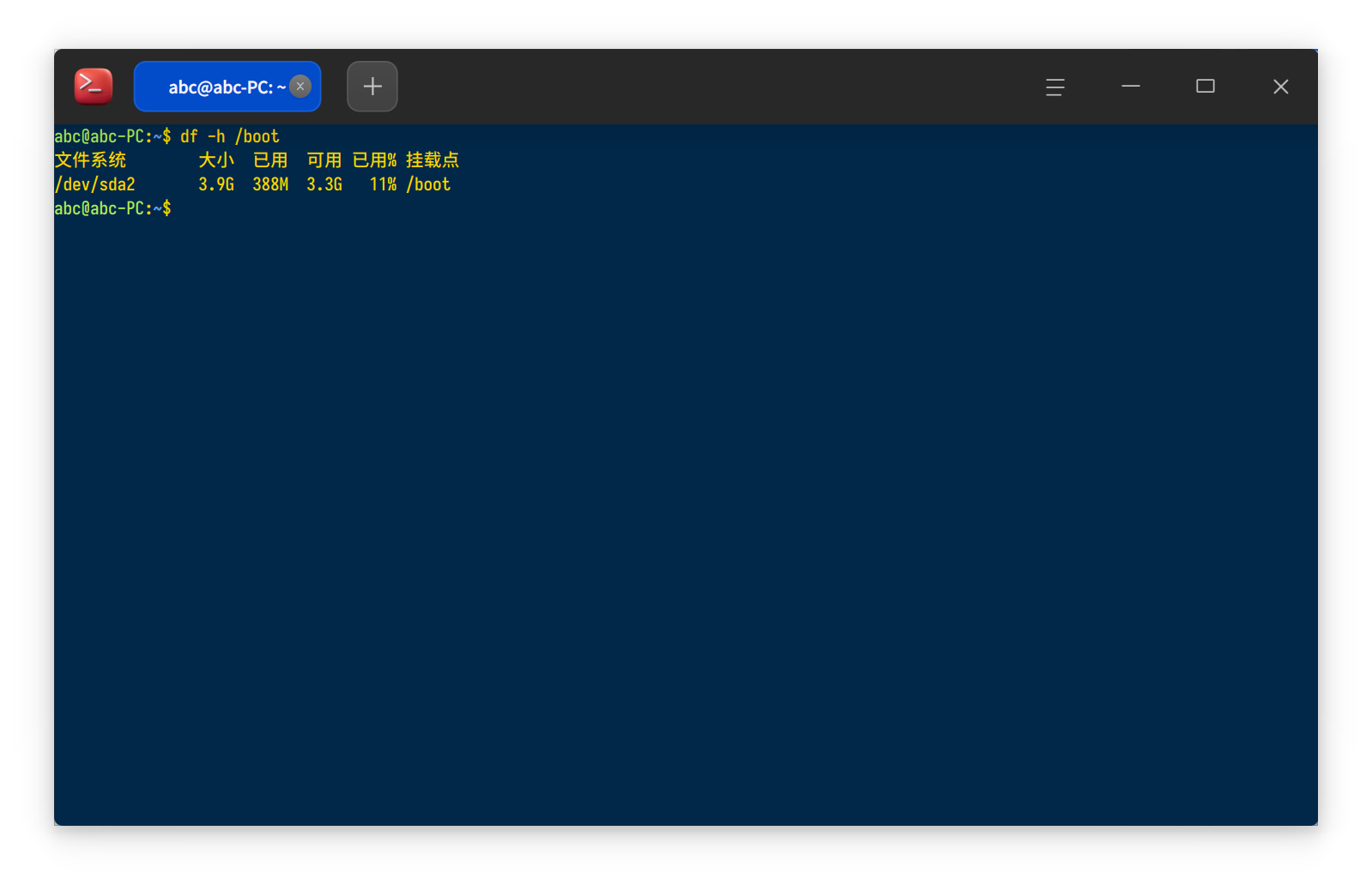This screenshot has height=885, width=1372.
Task: Click the '大小' column header
Action: tap(216, 160)
